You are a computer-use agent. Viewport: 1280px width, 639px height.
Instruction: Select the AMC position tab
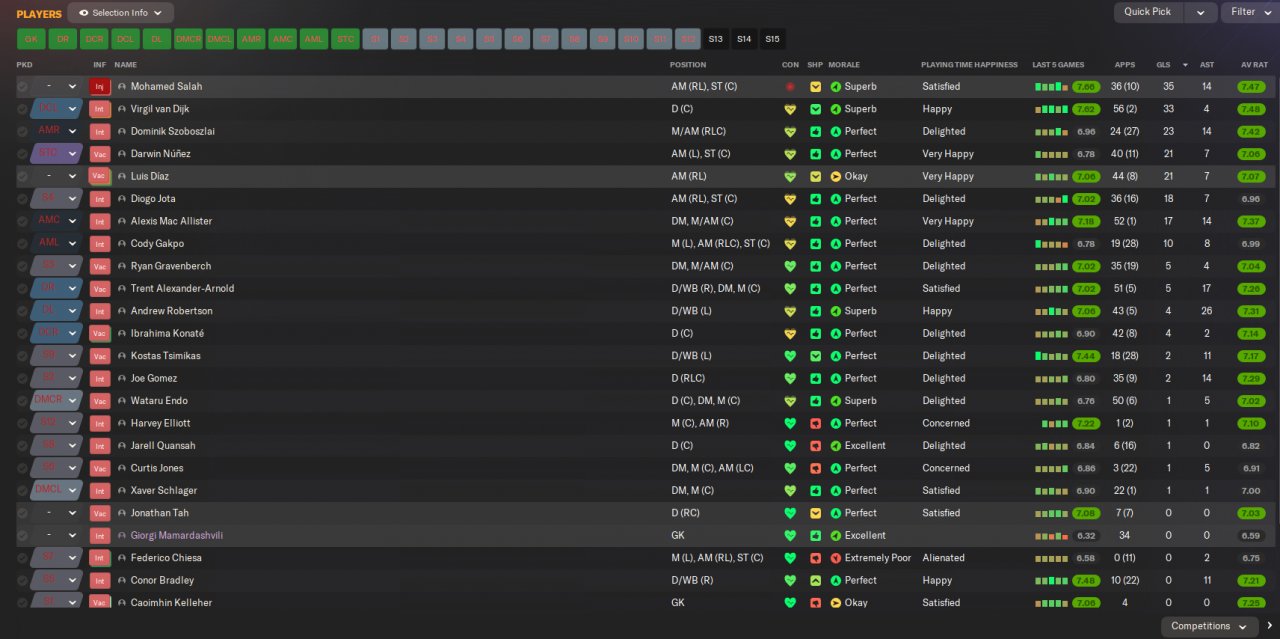283,39
